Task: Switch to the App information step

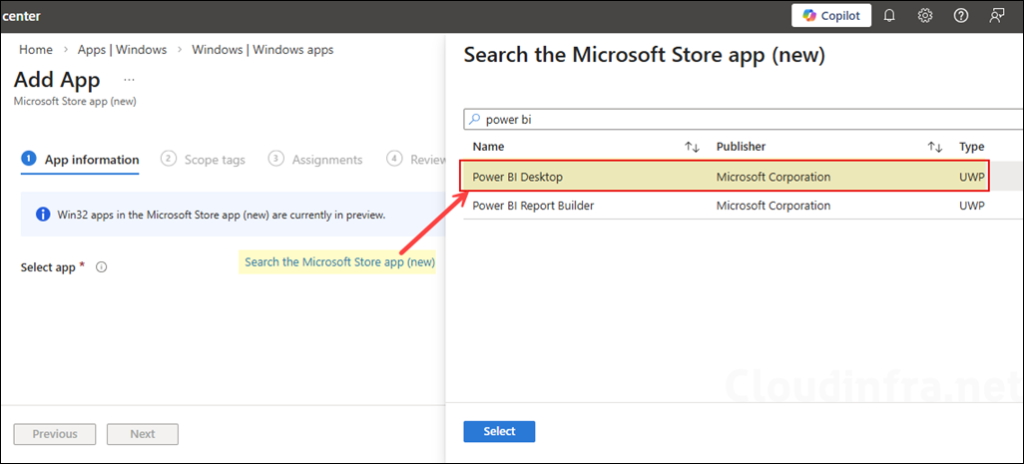Action: click(80, 159)
